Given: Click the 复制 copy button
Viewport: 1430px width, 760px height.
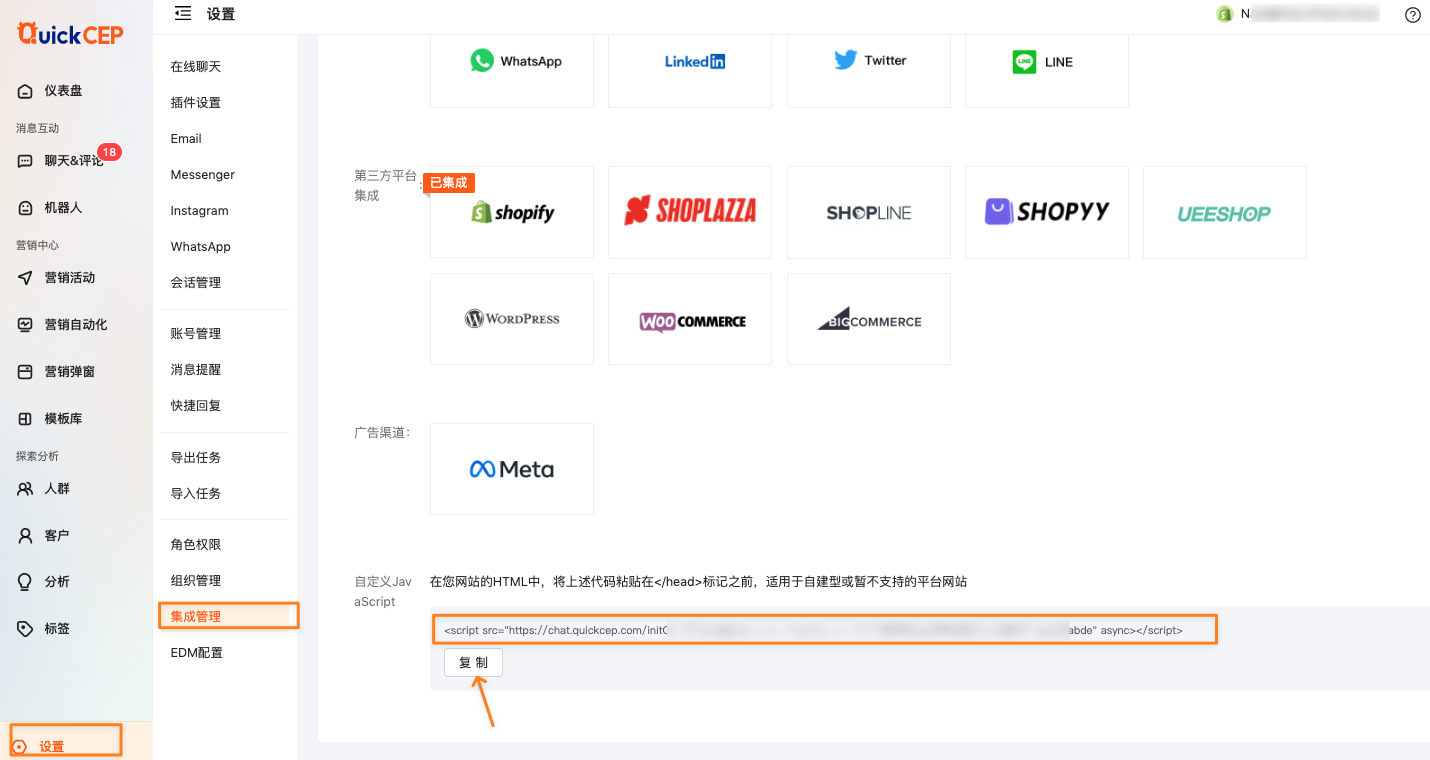Looking at the screenshot, I should click(473, 663).
